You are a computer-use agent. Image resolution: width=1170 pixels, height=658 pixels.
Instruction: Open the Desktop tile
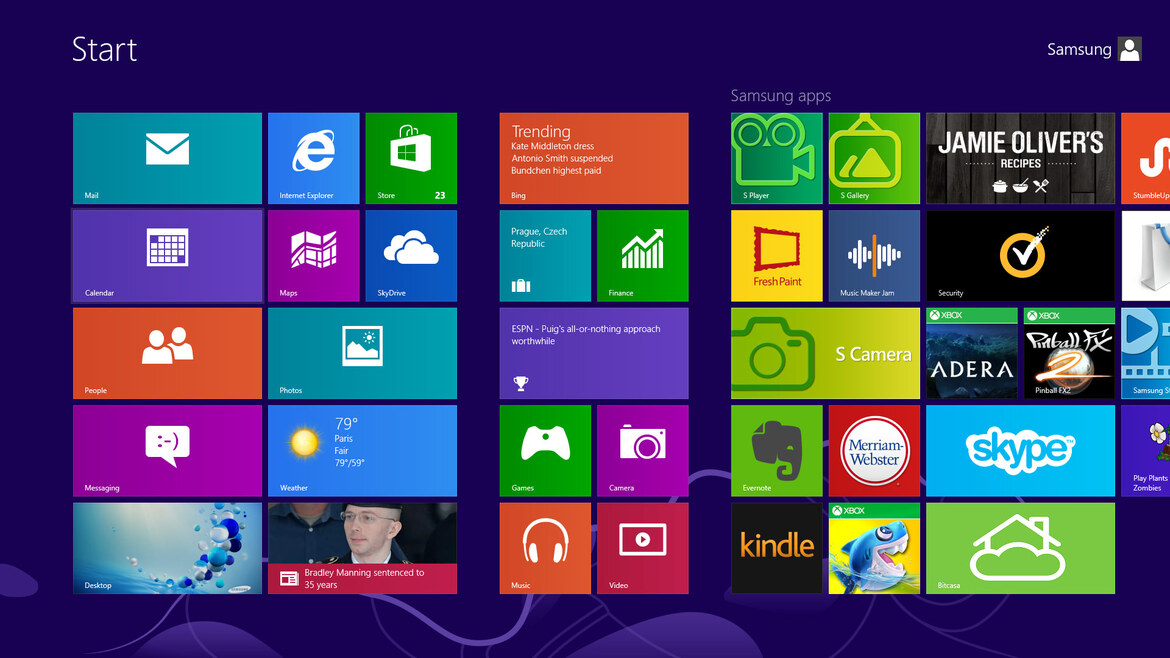pyautogui.click(x=167, y=548)
